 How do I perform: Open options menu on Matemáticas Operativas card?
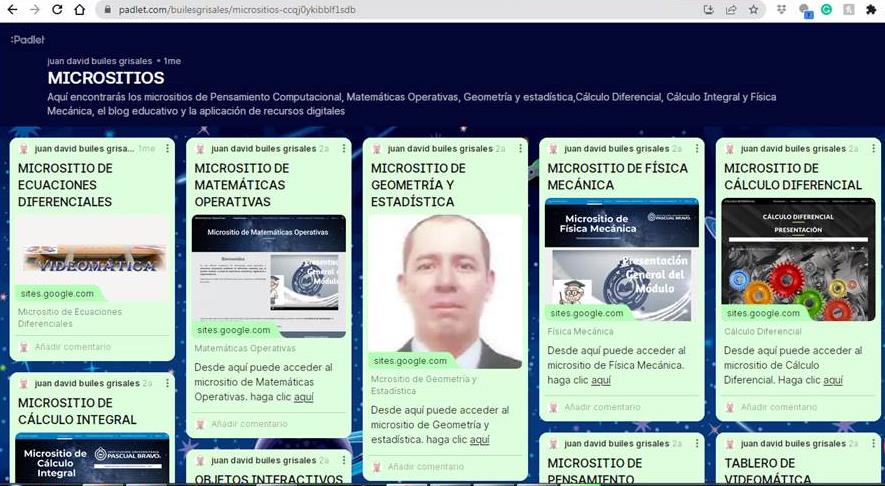coord(344,148)
